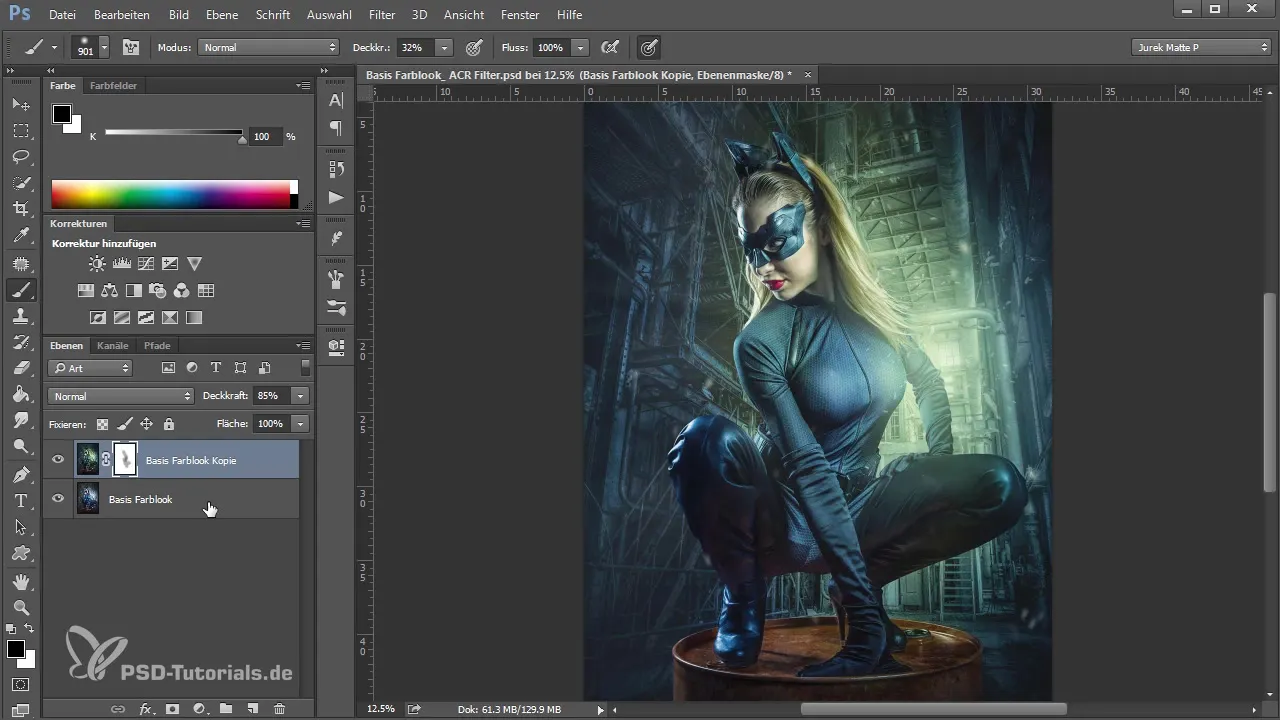Select the horizontal Type tool
This screenshot has width=1280, height=720.
pos(21,500)
